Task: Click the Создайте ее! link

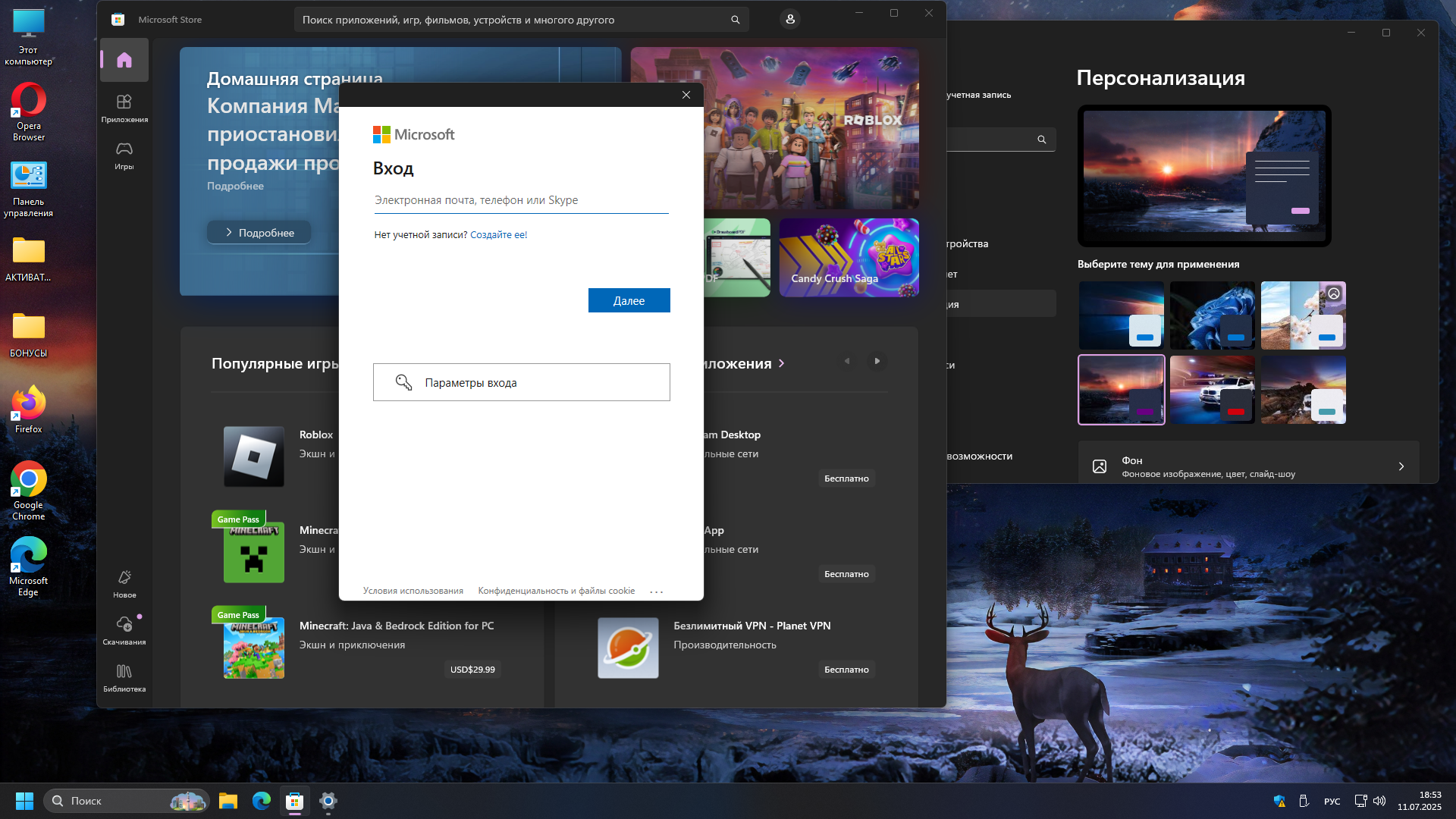Action: coord(498,235)
